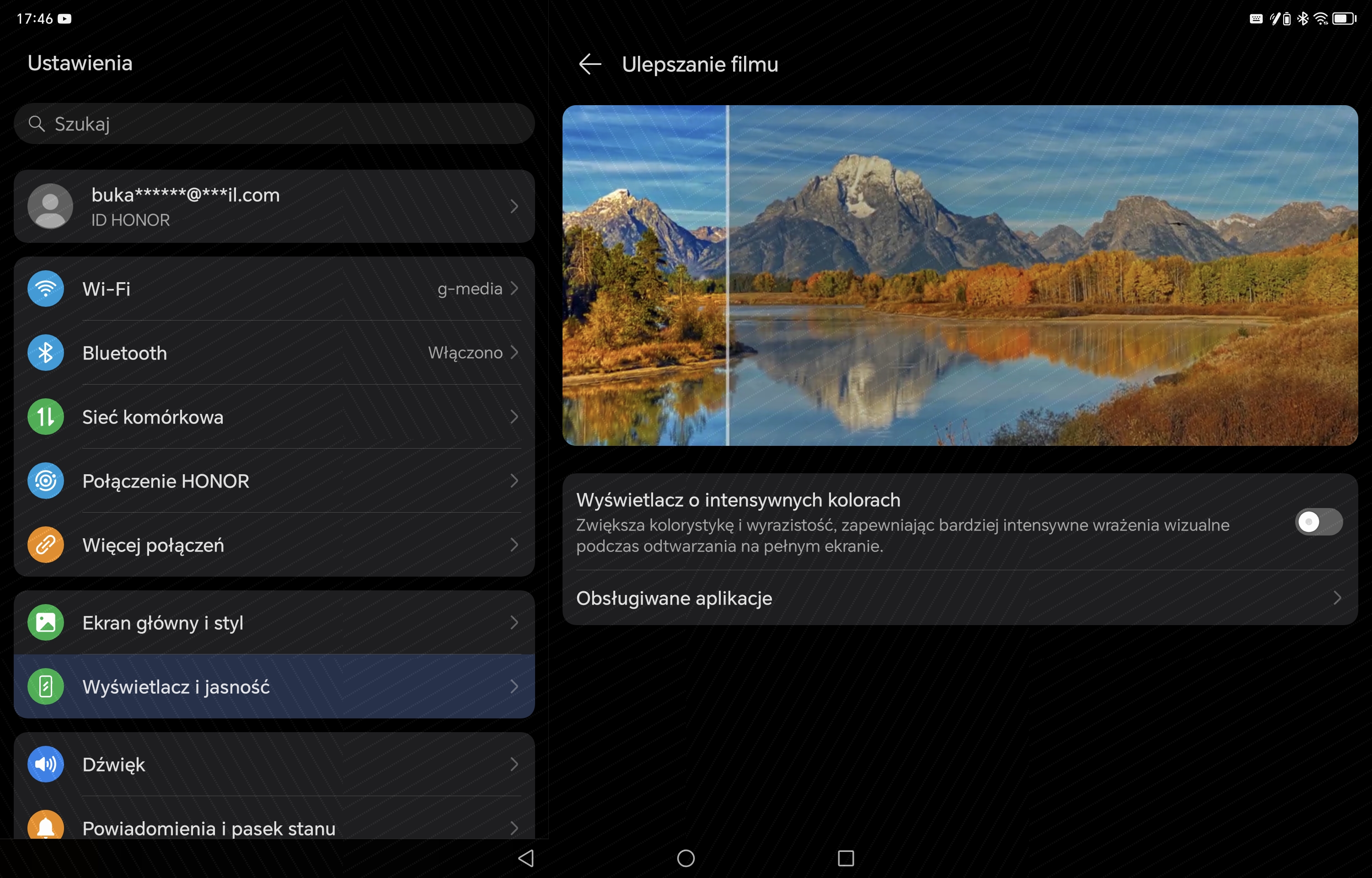This screenshot has height=878, width=1372.
Task: Open the buka******@***il.com account
Action: (274, 206)
